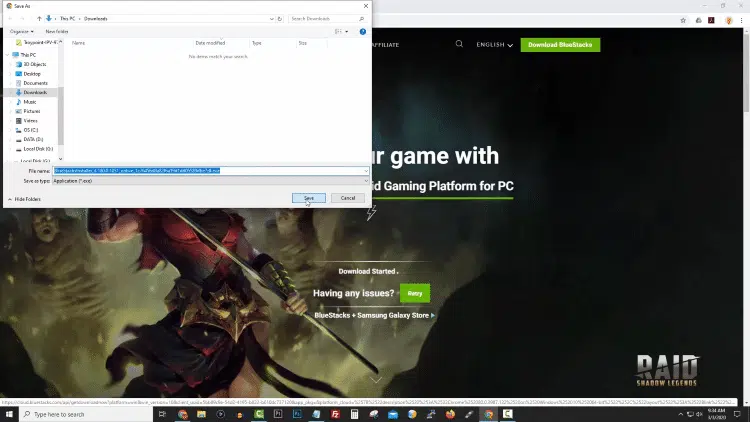Cancel the Save As dialog

pos(348,198)
